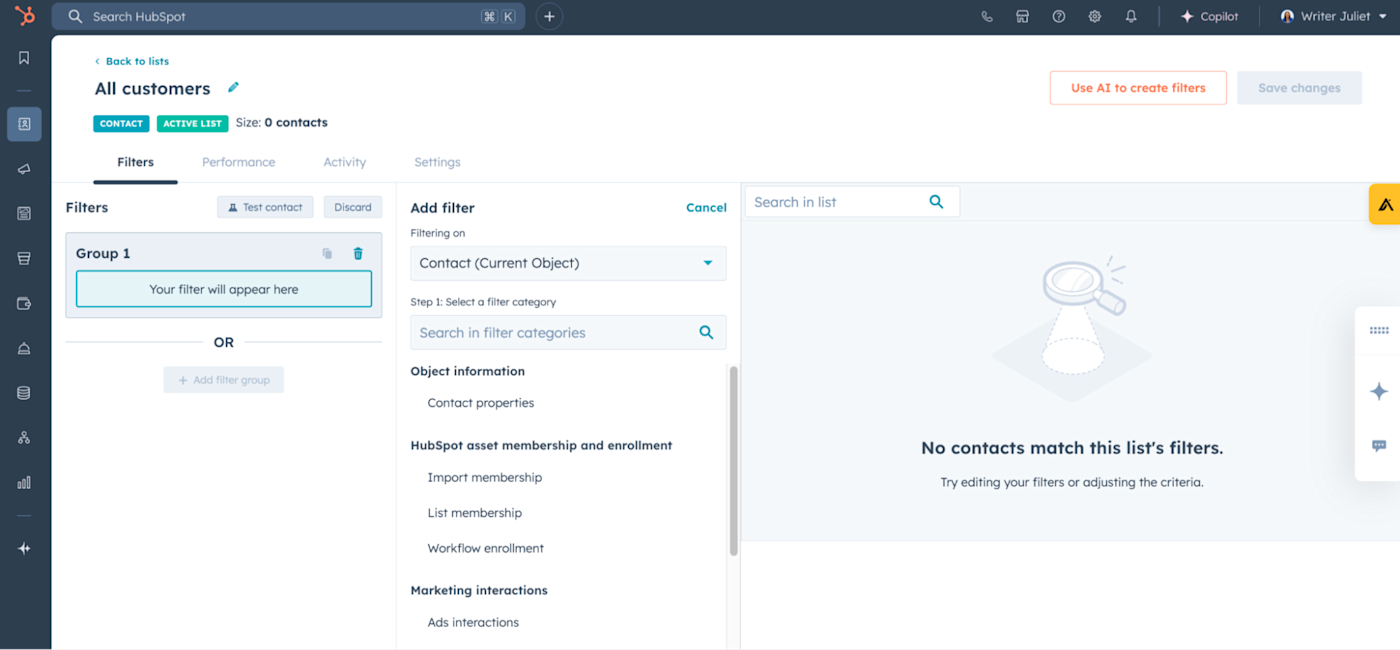Open the bookmarks icon in sidebar
This screenshot has height=650, width=1400.
24,58
